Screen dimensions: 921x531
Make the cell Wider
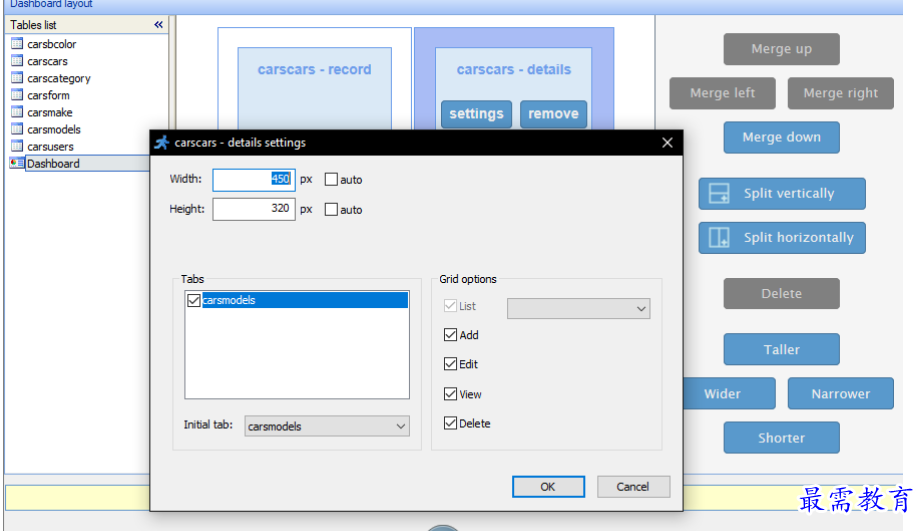tap(729, 394)
